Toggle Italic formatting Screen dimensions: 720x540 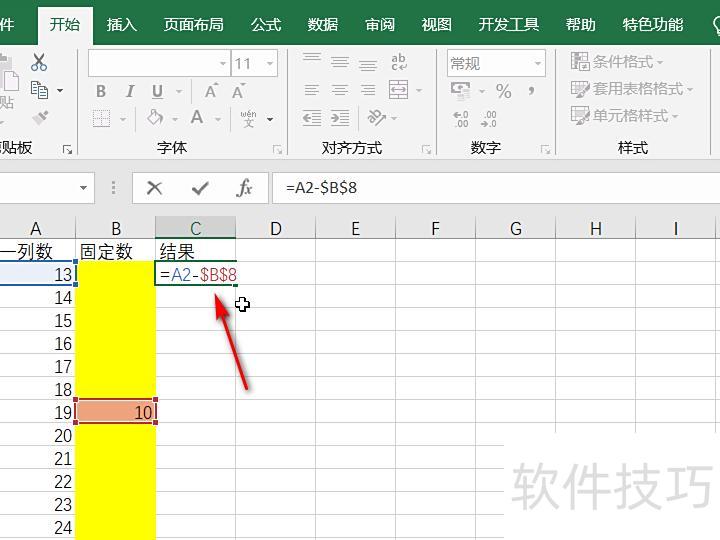(x=130, y=91)
